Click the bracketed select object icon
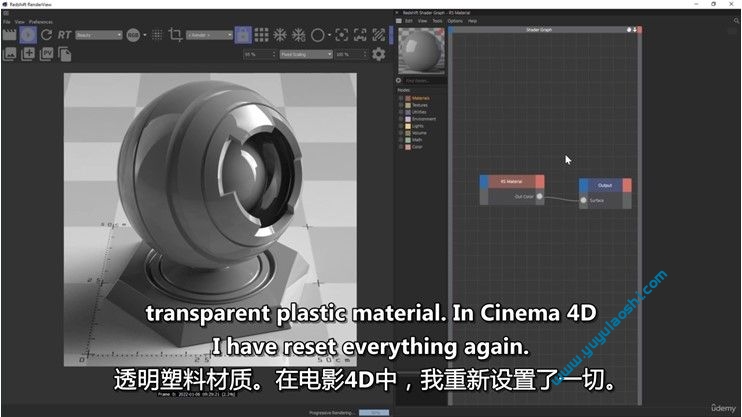The width and height of the screenshot is (742, 417). pos(360,35)
